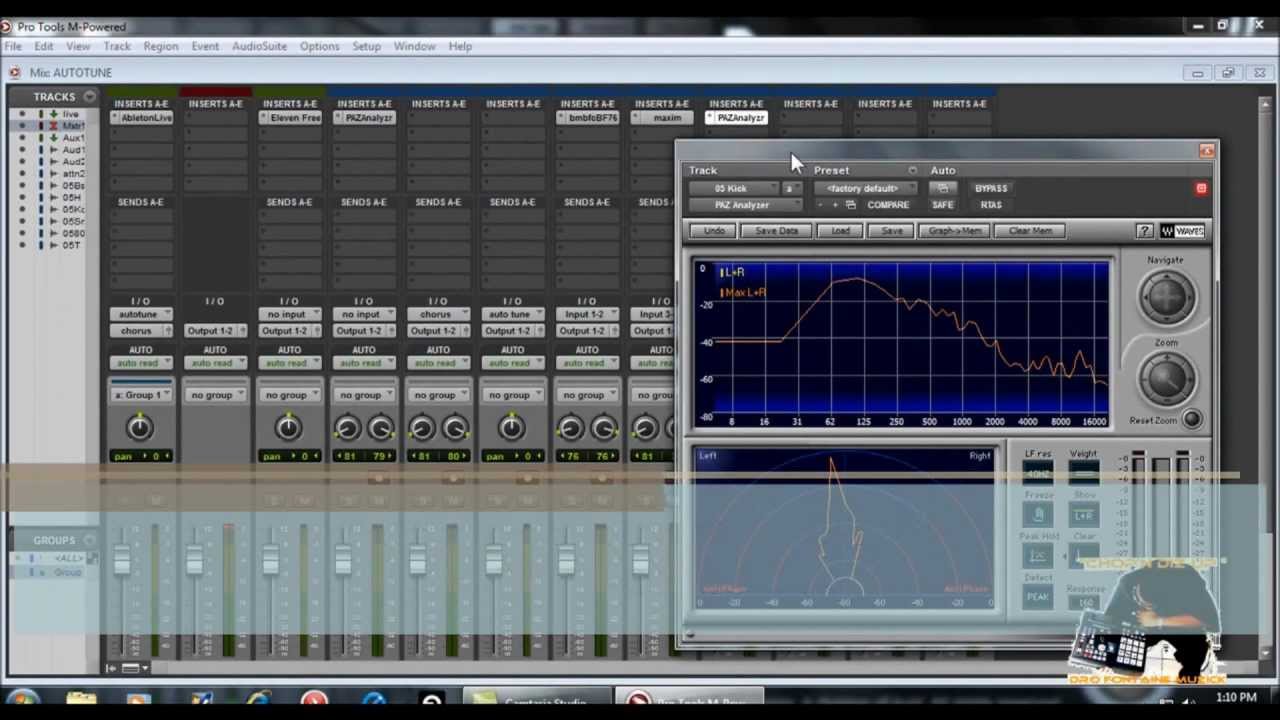This screenshot has height=720, width=1280.
Task: Open the bmbfoBF76 compressor insert
Action: [x=588, y=118]
